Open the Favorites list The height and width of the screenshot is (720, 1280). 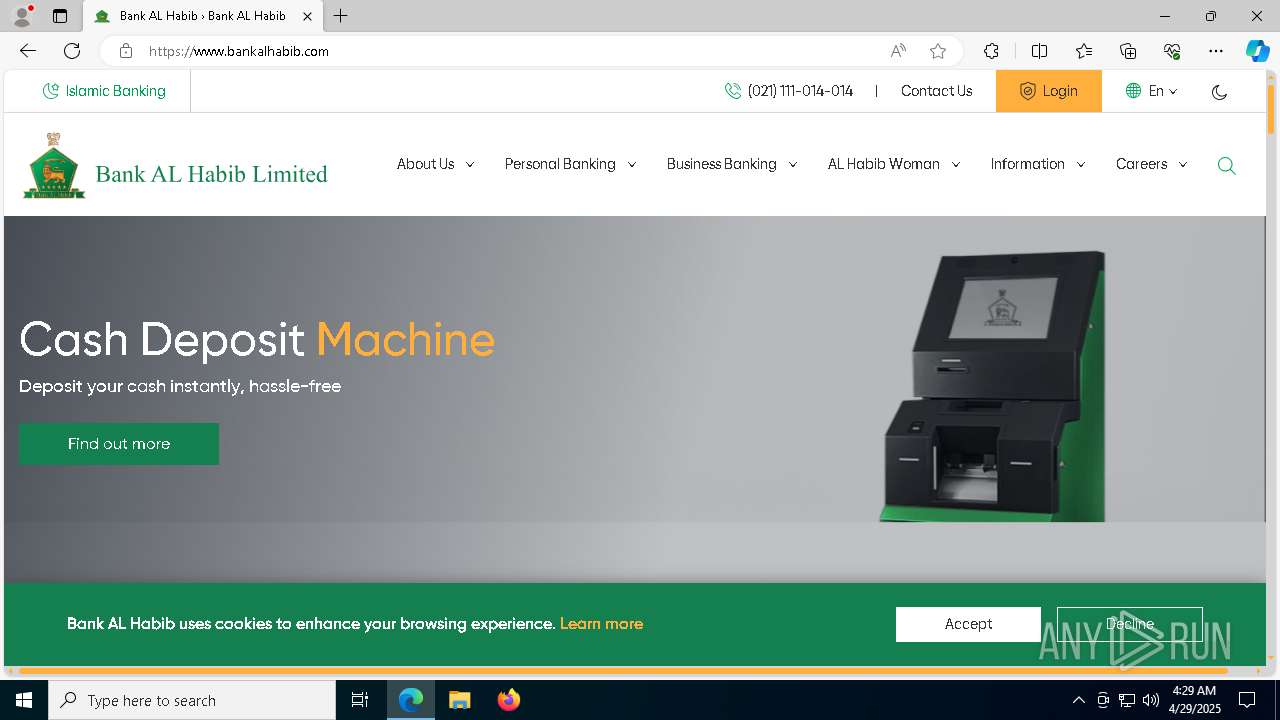coord(1084,51)
